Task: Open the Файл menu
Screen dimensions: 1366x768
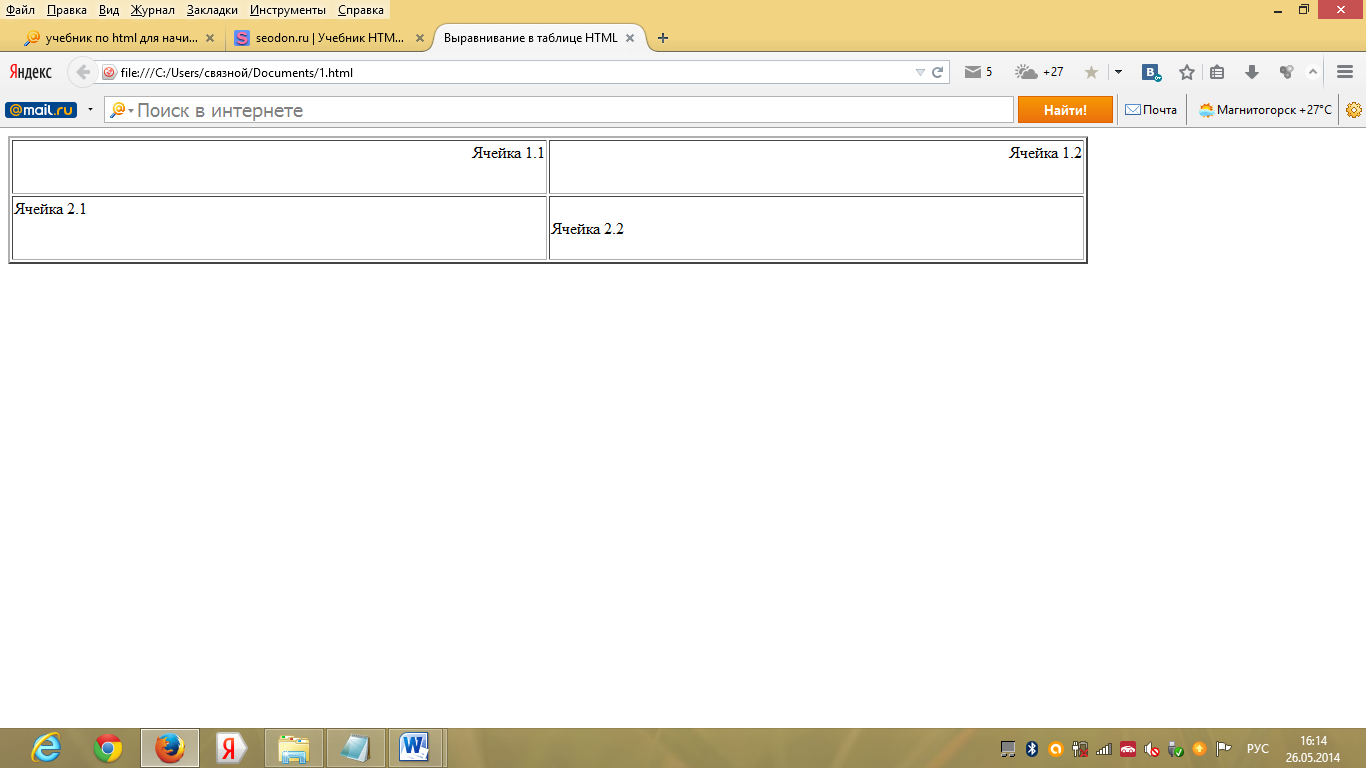Action: coord(20,10)
